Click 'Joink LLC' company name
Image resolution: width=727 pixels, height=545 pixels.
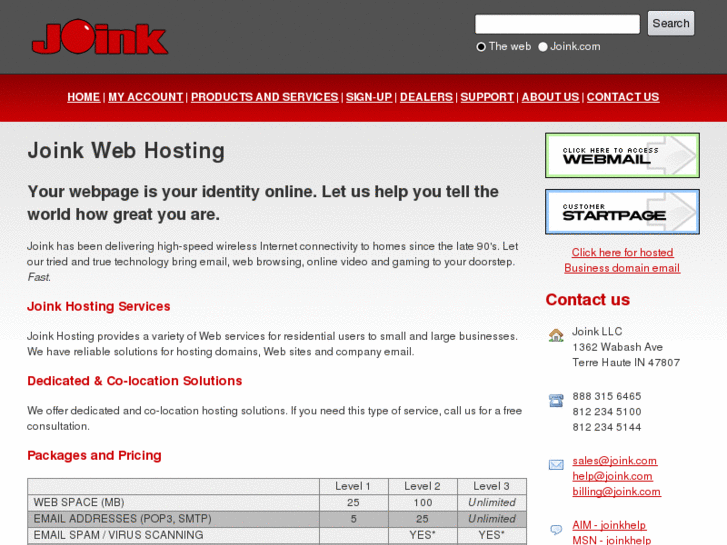[597, 331]
